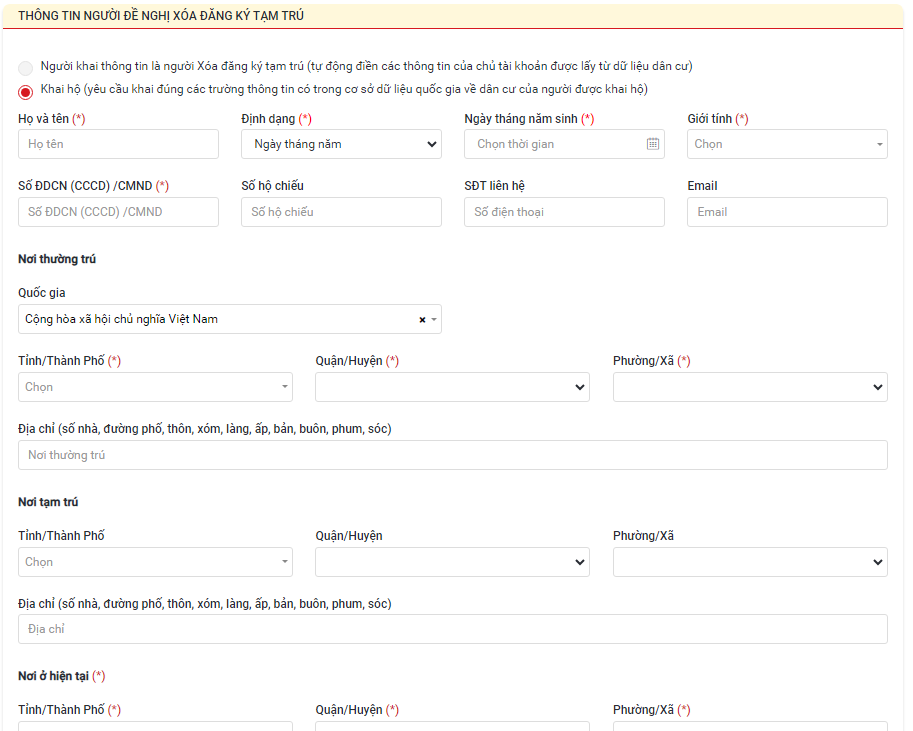Image resolution: width=913 pixels, height=731 pixels.
Task: Click the Email input field
Action: coord(787,212)
